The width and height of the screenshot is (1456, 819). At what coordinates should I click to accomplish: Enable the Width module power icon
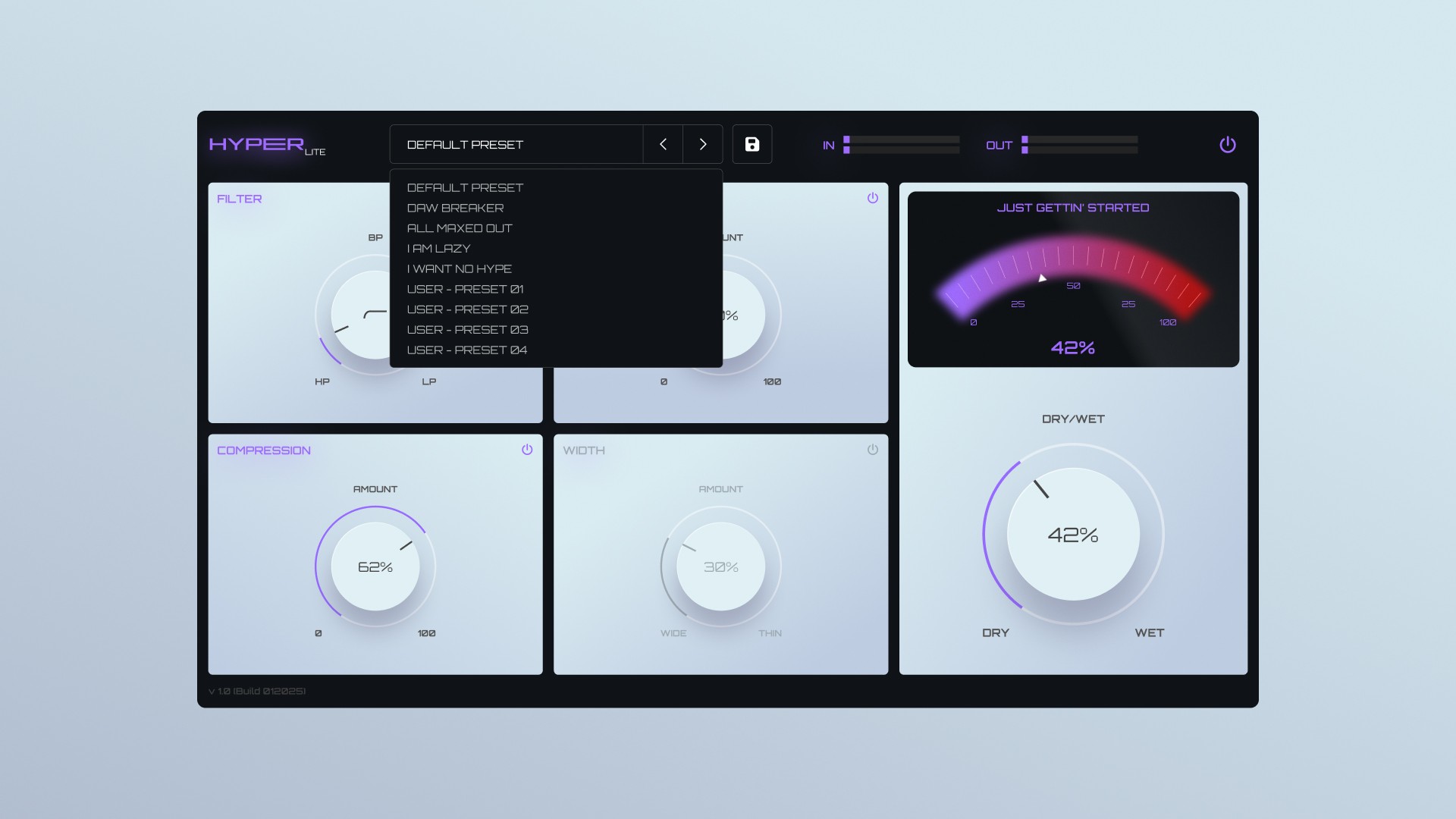[873, 450]
